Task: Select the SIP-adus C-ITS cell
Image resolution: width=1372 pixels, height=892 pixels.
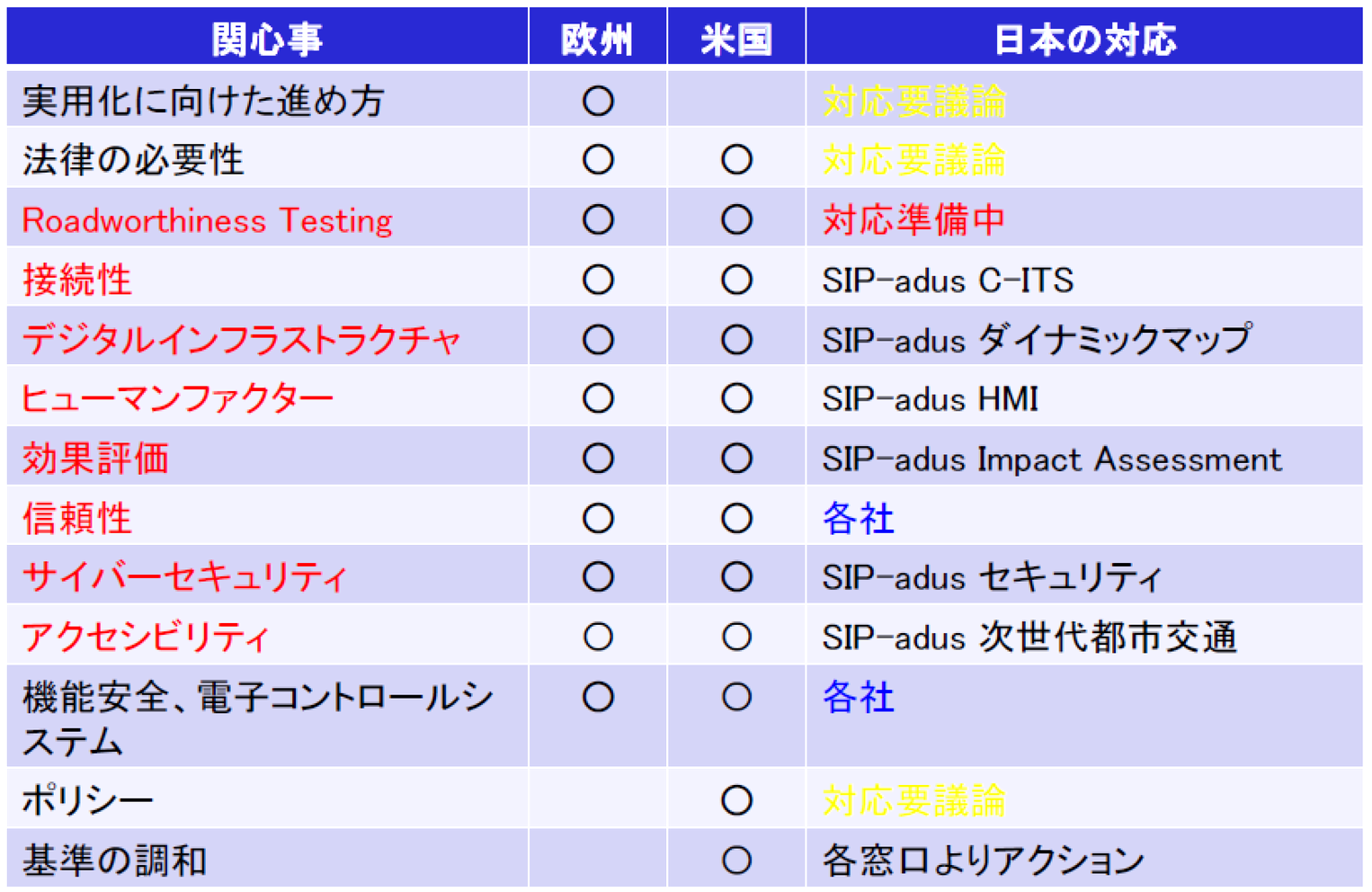Action: point(948,281)
